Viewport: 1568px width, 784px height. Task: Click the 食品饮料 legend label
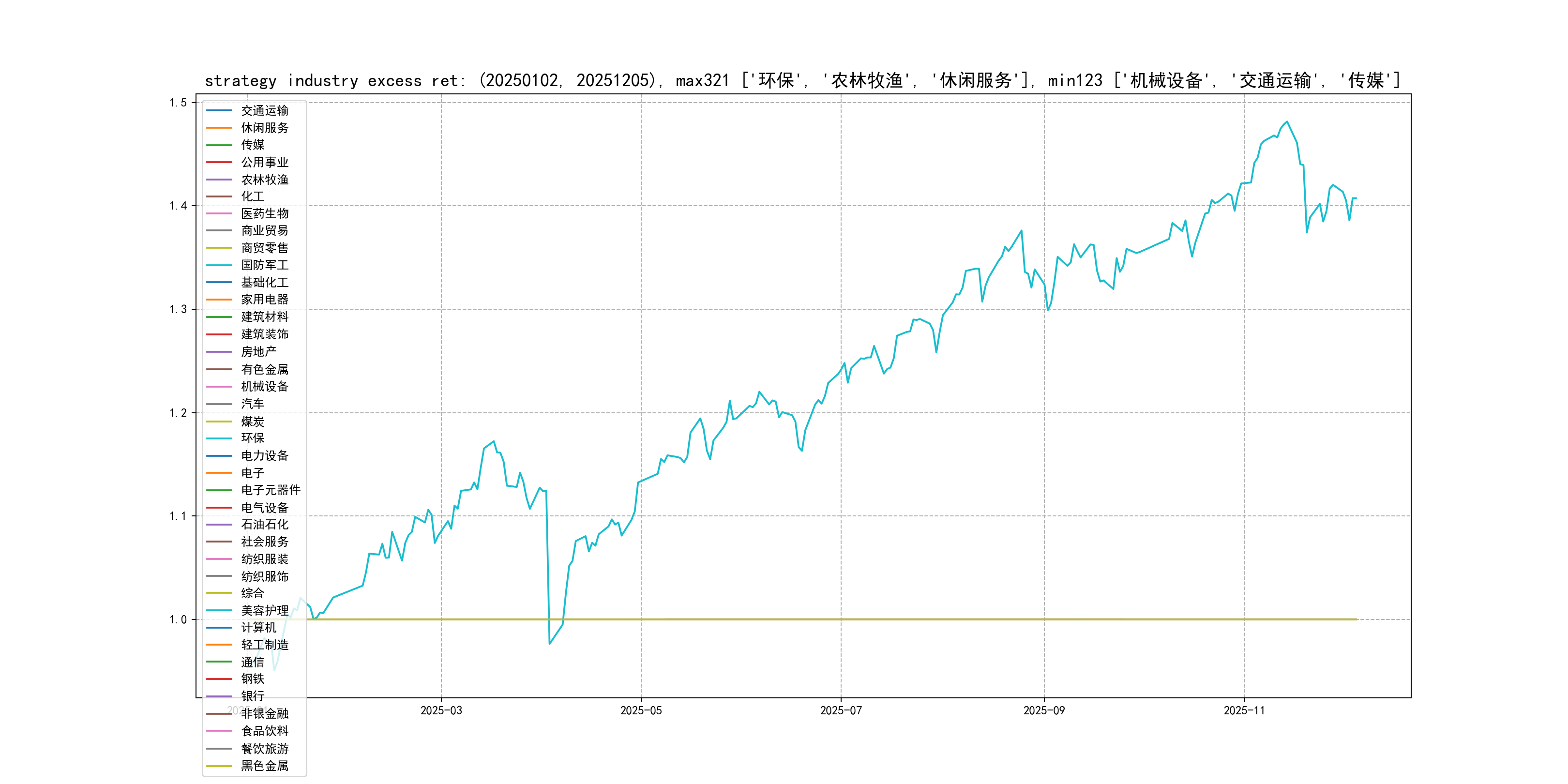[x=264, y=731]
